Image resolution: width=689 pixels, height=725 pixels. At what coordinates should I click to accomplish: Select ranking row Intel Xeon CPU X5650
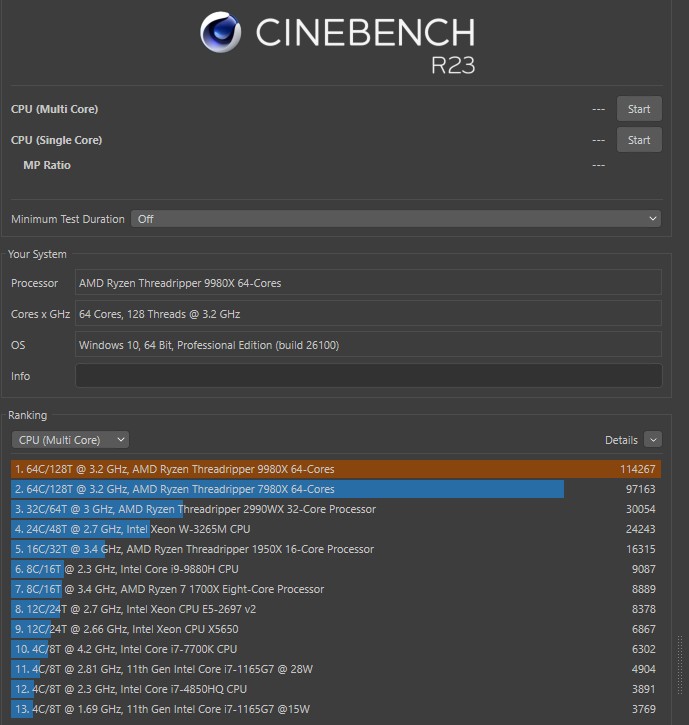336,629
